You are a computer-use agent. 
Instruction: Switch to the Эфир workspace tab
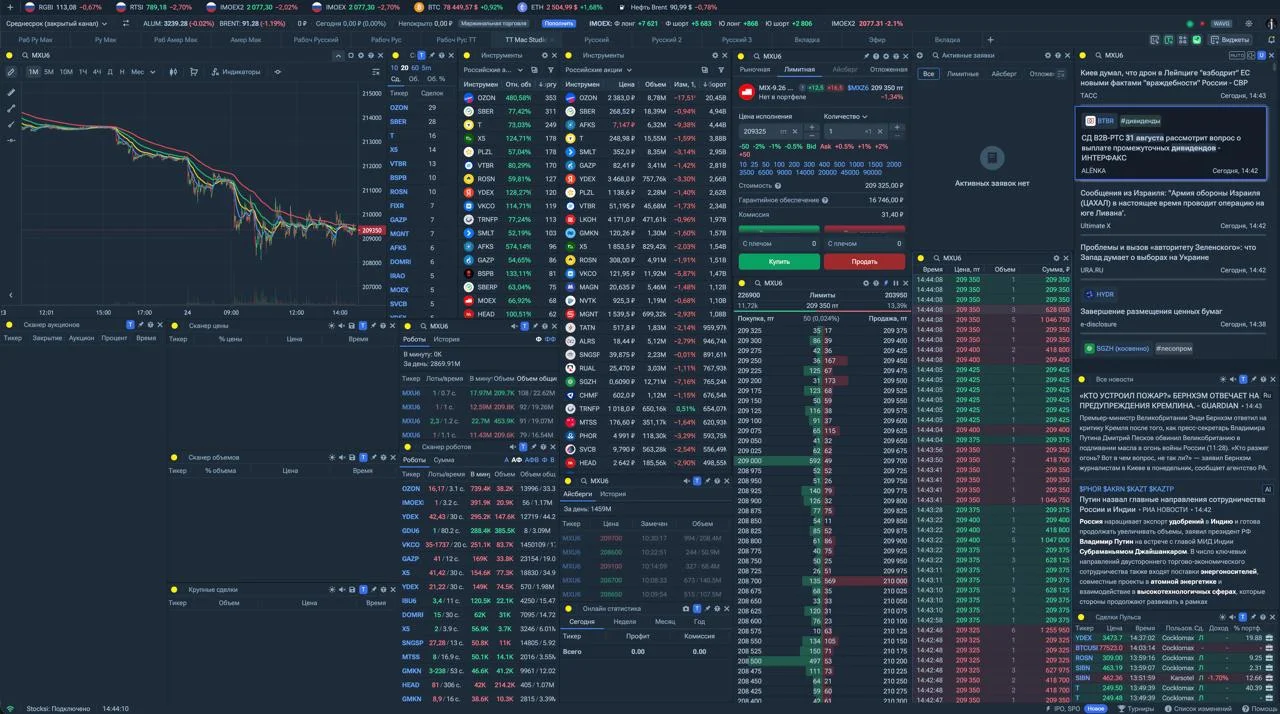(x=877, y=40)
